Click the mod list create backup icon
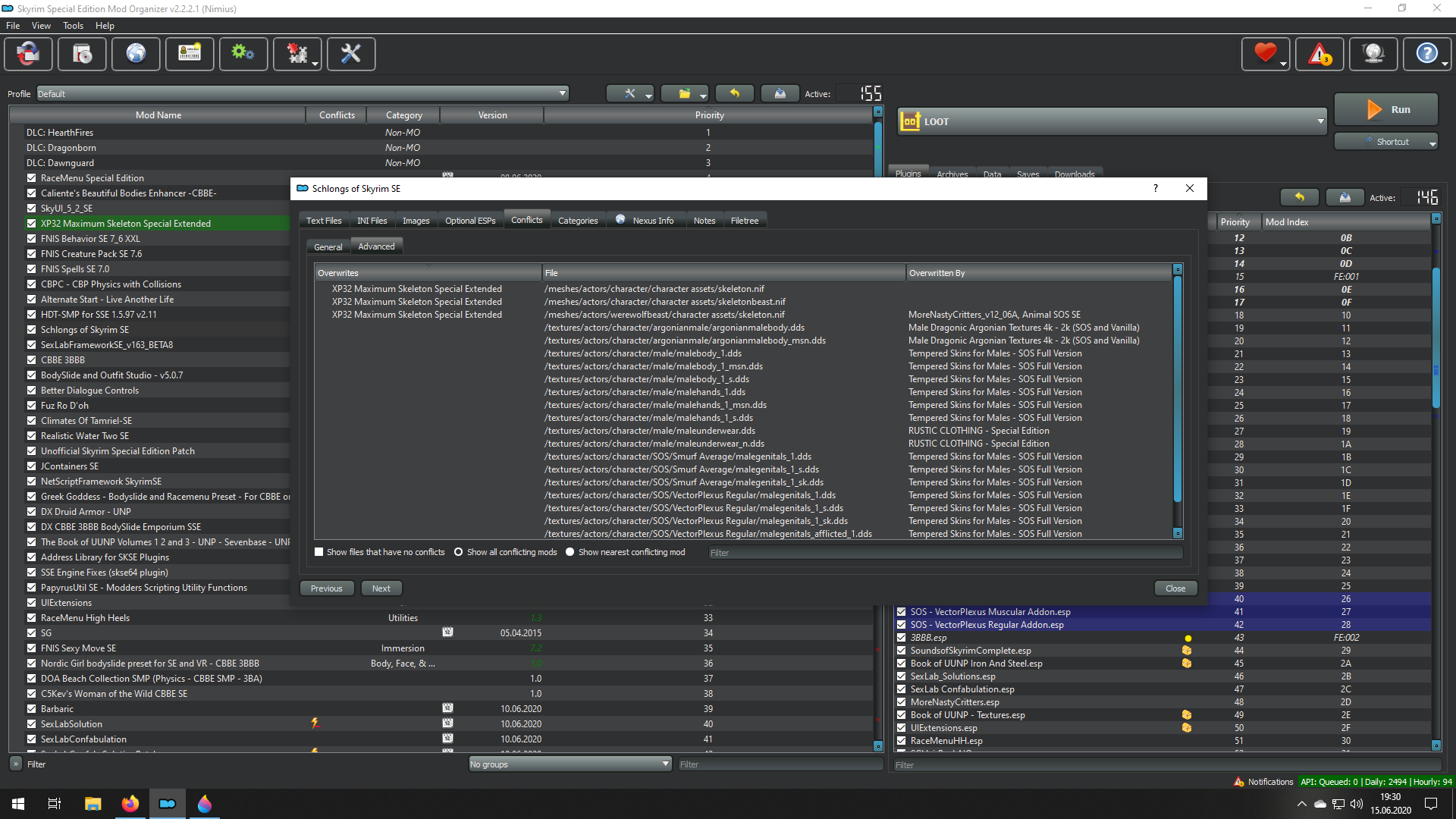Viewport: 1456px width, 819px height. (780, 93)
